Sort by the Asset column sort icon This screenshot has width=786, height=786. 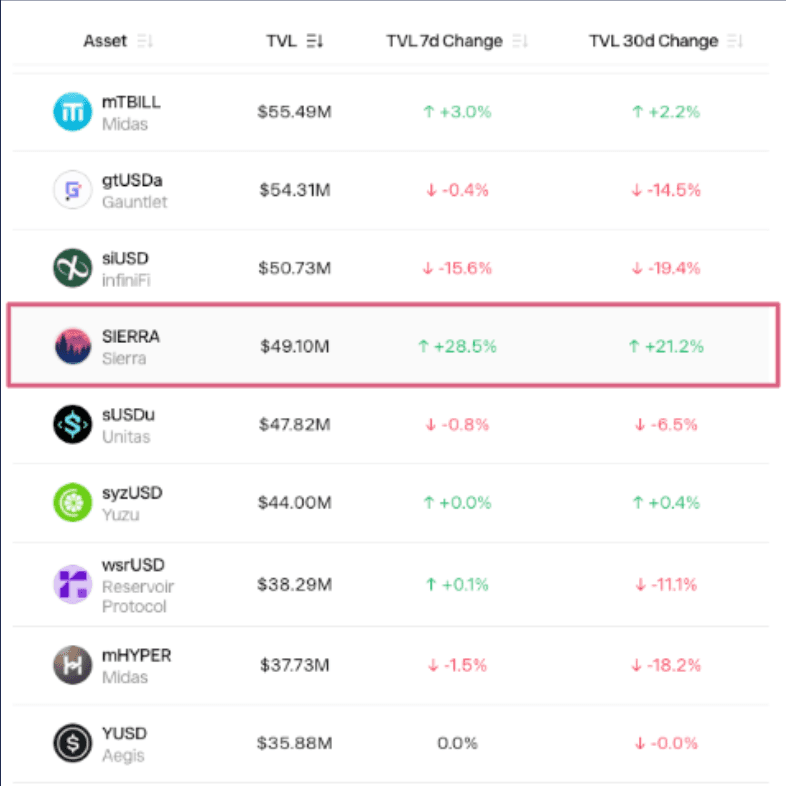(145, 41)
